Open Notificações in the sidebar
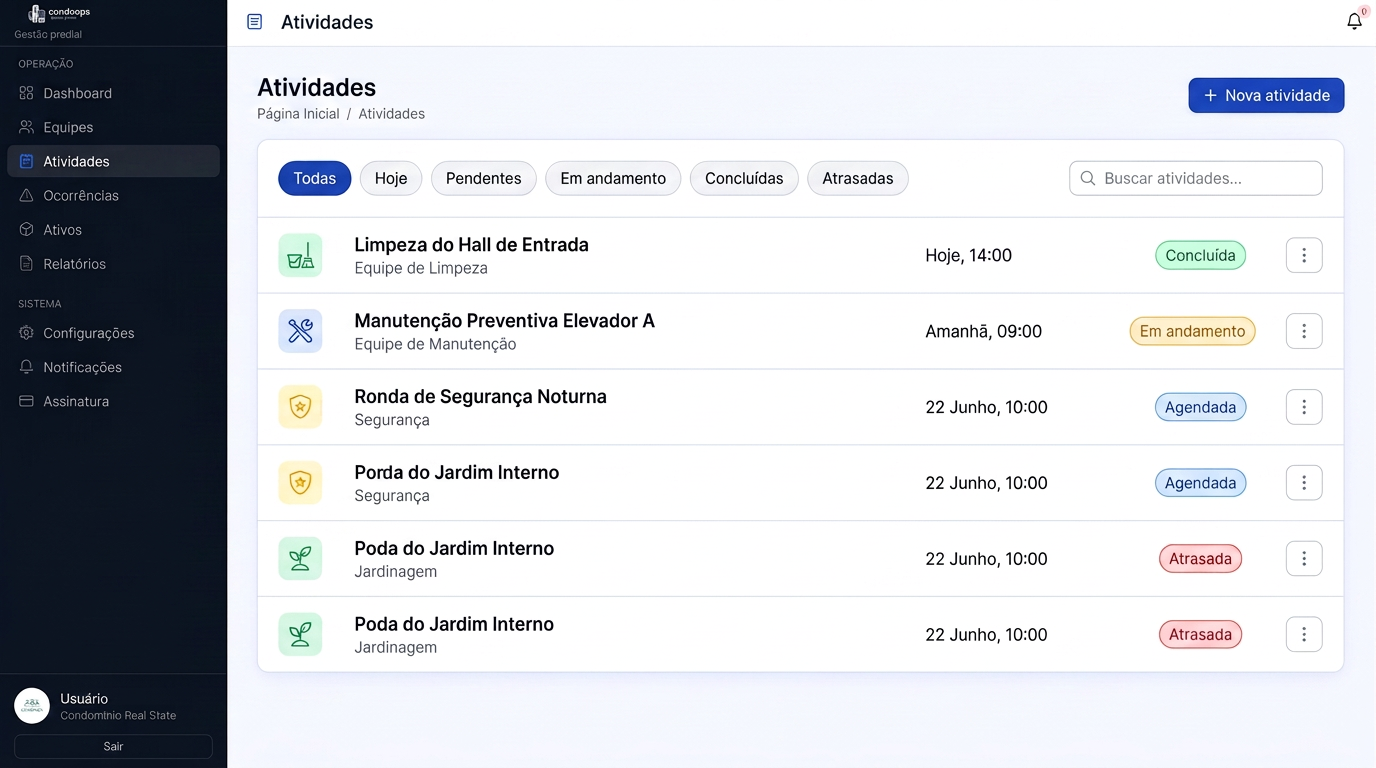 tap(113, 367)
